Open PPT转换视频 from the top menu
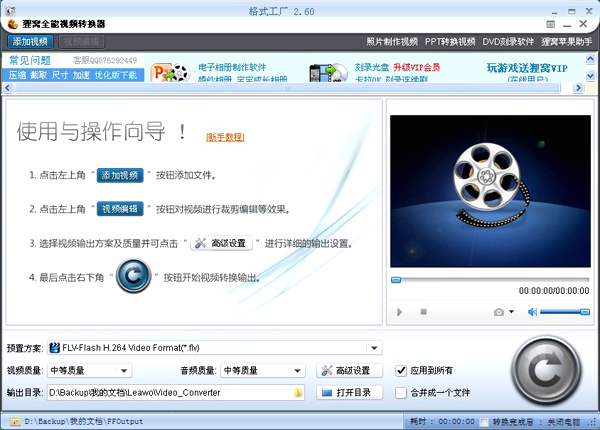This screenshot has height=430, width=600. coord(450,42)
